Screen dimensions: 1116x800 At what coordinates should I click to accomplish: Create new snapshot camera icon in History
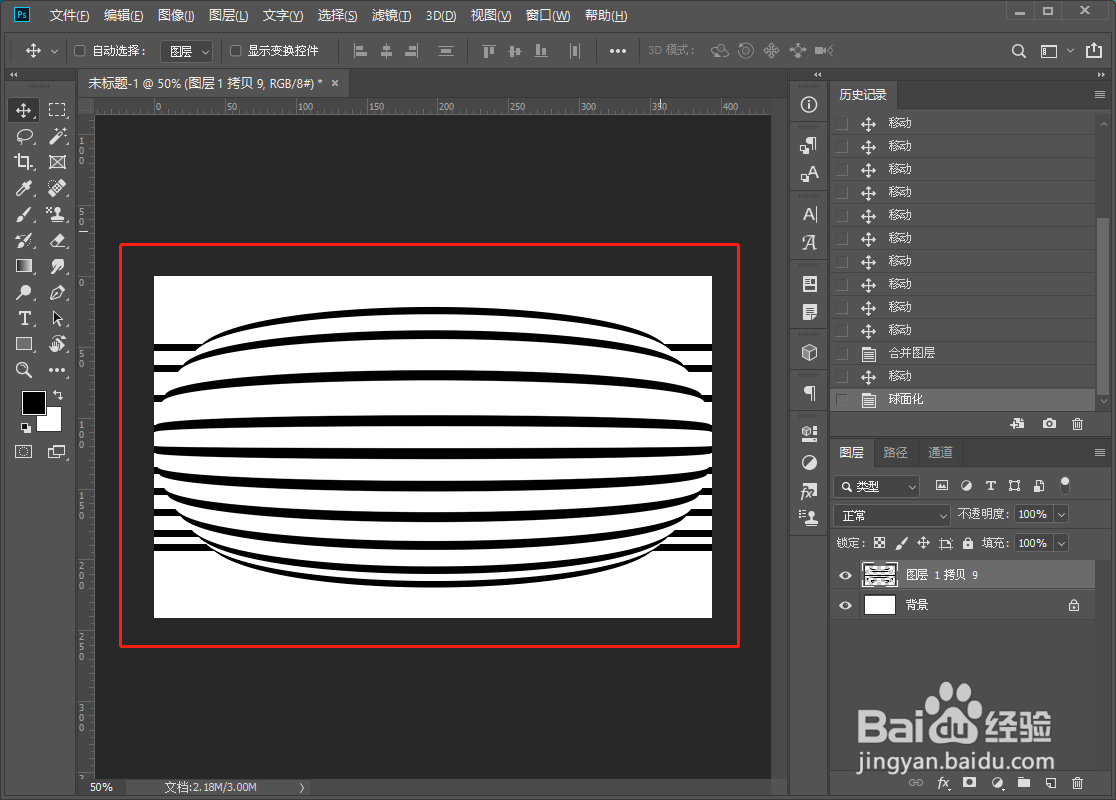1049,423
